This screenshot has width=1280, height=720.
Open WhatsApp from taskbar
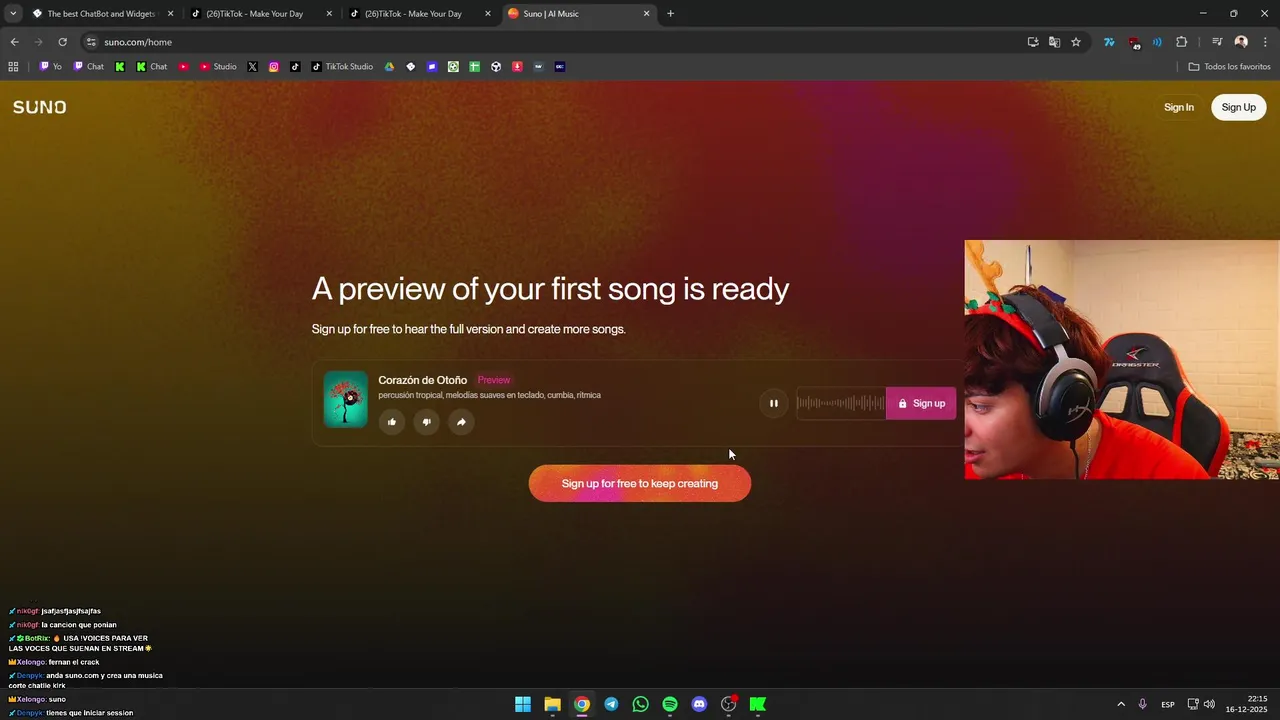640,704
